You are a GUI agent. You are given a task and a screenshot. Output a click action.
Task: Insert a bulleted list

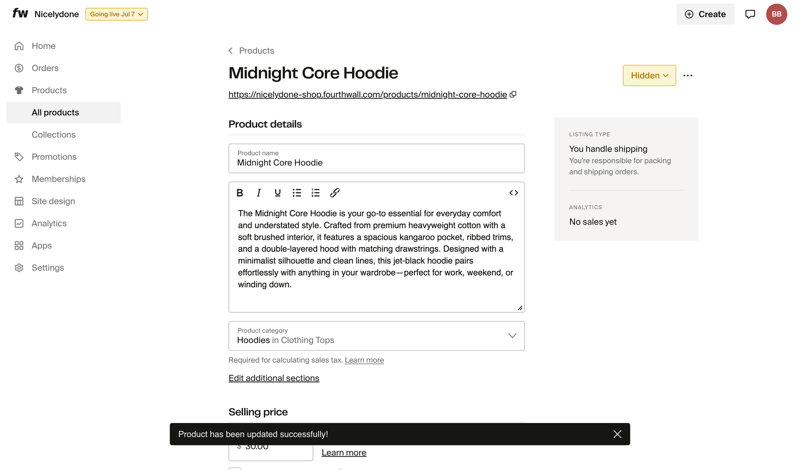[x=297, y=193]
